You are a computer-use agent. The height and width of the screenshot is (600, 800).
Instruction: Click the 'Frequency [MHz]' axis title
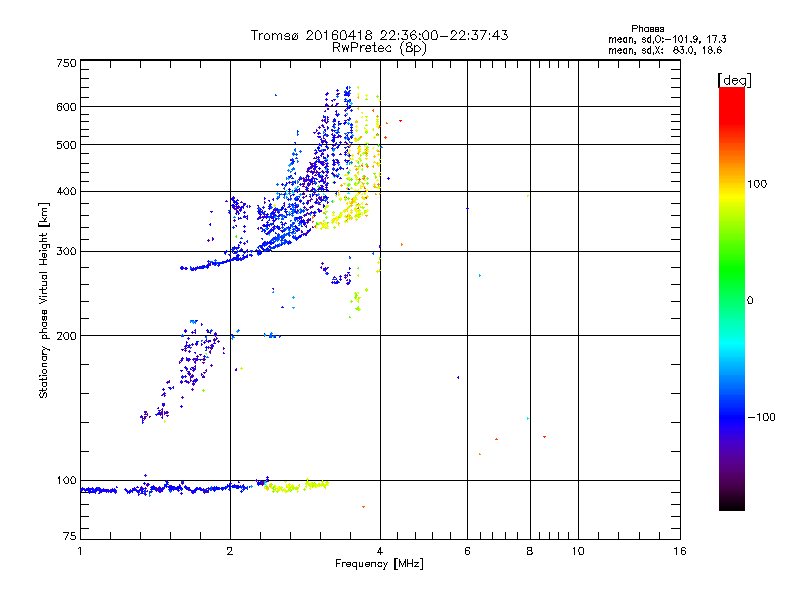tap(379, 564)
